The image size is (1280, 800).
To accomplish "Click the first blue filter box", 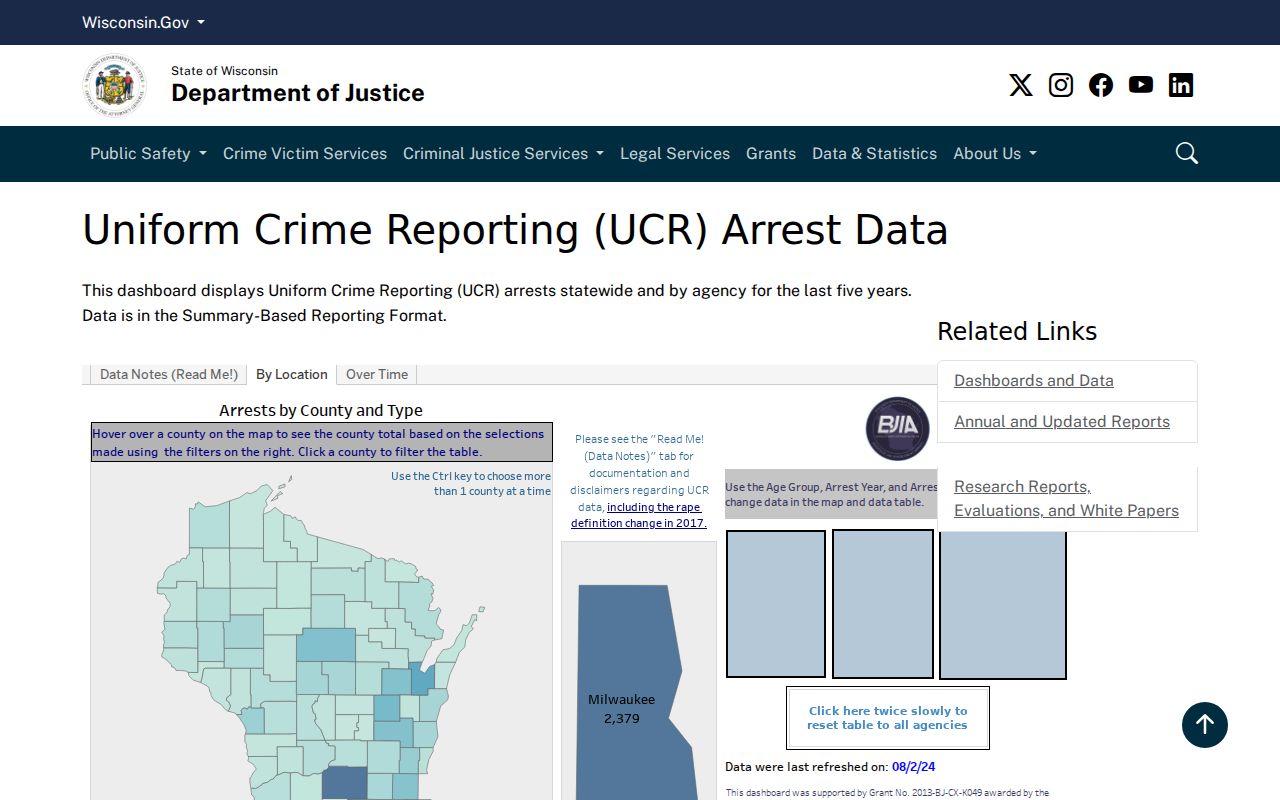I will click(x=776, y=604).
